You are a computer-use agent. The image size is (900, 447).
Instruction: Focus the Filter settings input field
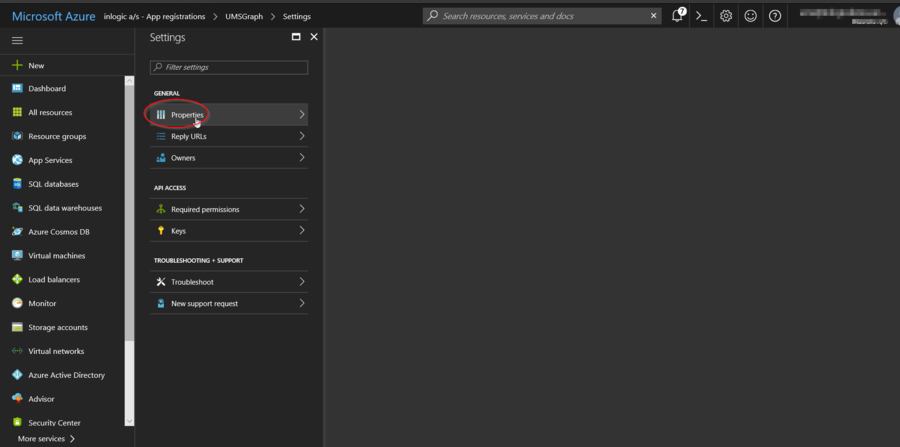coord(229,67)
